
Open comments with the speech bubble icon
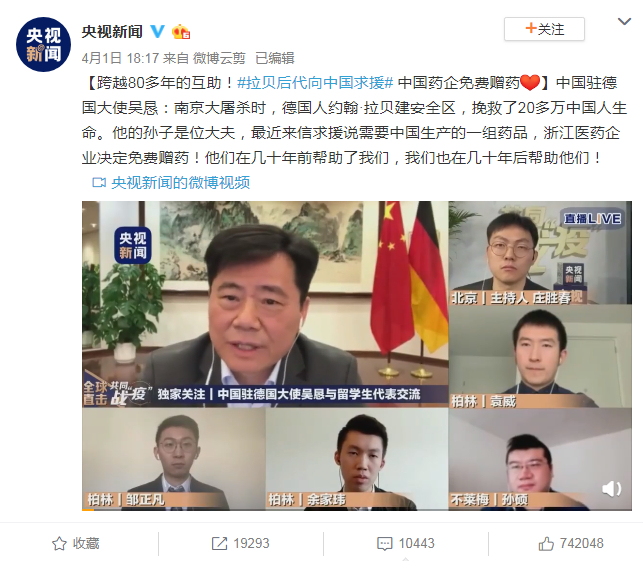[x=385, y=544]
